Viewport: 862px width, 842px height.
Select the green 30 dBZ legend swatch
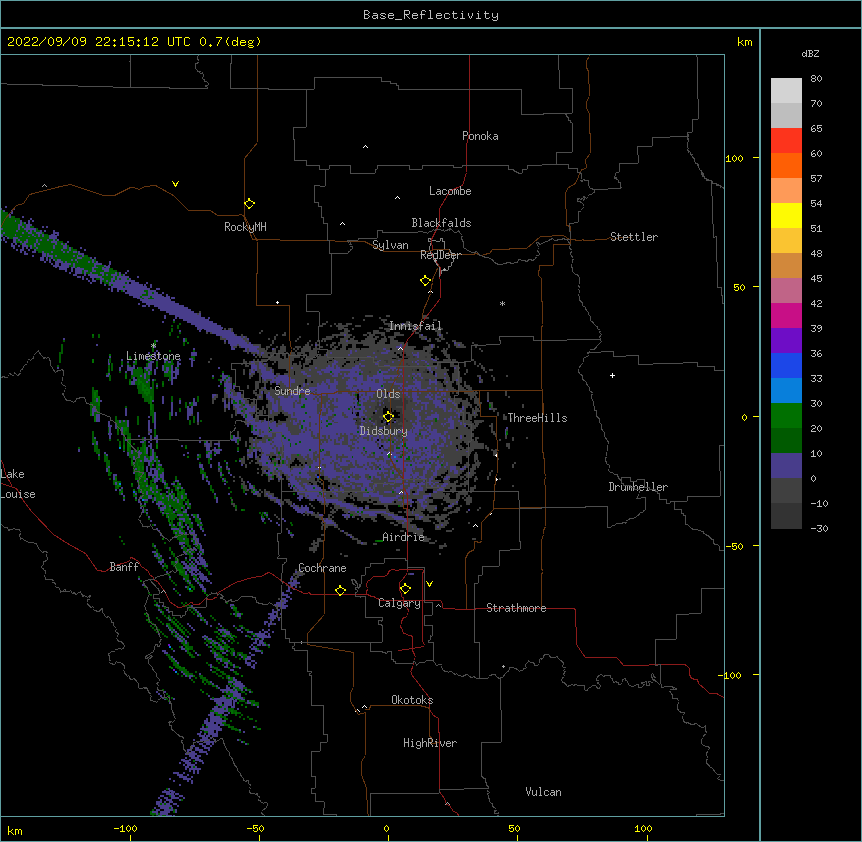click(x=786, y=416)
